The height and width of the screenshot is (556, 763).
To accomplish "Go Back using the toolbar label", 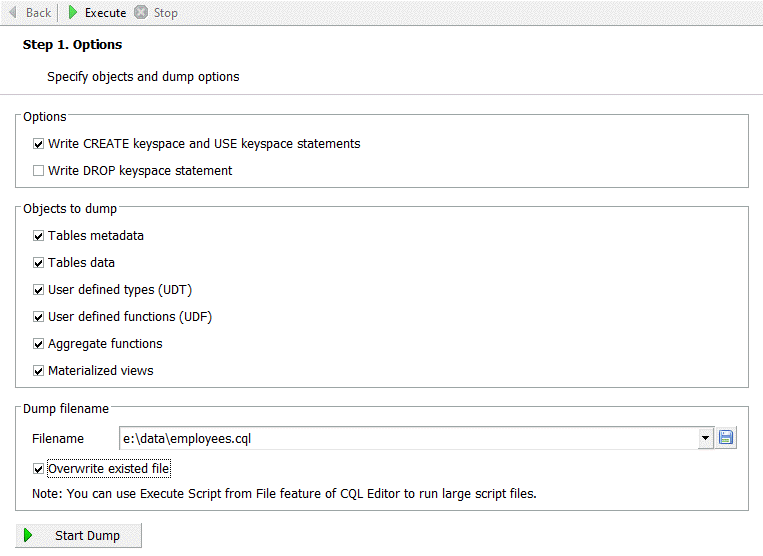I will [38, 13].
